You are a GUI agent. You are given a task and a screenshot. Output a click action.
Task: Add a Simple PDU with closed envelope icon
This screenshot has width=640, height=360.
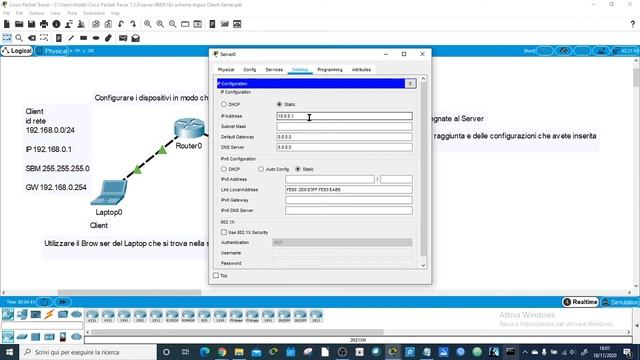click(123, 38)
